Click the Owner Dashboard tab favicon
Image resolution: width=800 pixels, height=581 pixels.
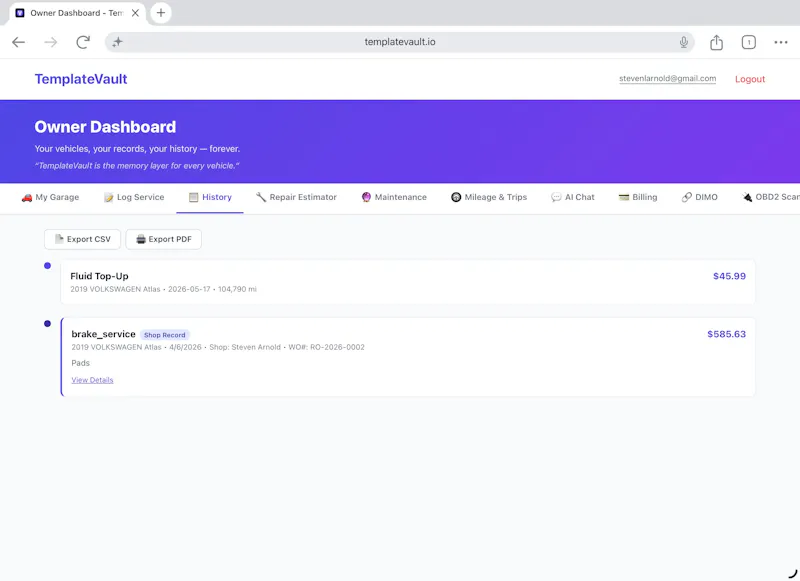click(x=20, y=13)
